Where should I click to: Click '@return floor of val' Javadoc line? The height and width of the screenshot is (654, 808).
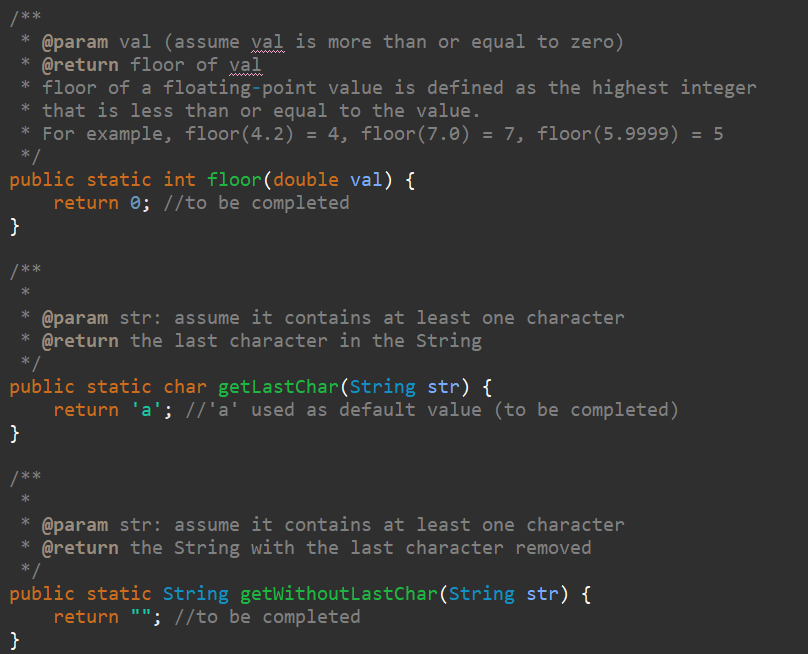tap(152, 65)
